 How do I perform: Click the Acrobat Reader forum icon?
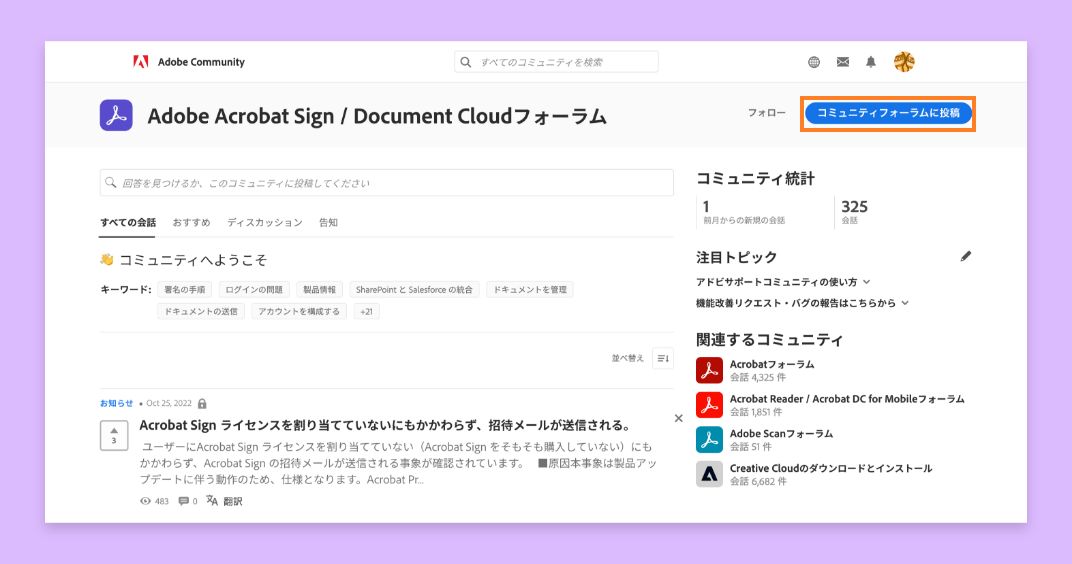point(709,405)
